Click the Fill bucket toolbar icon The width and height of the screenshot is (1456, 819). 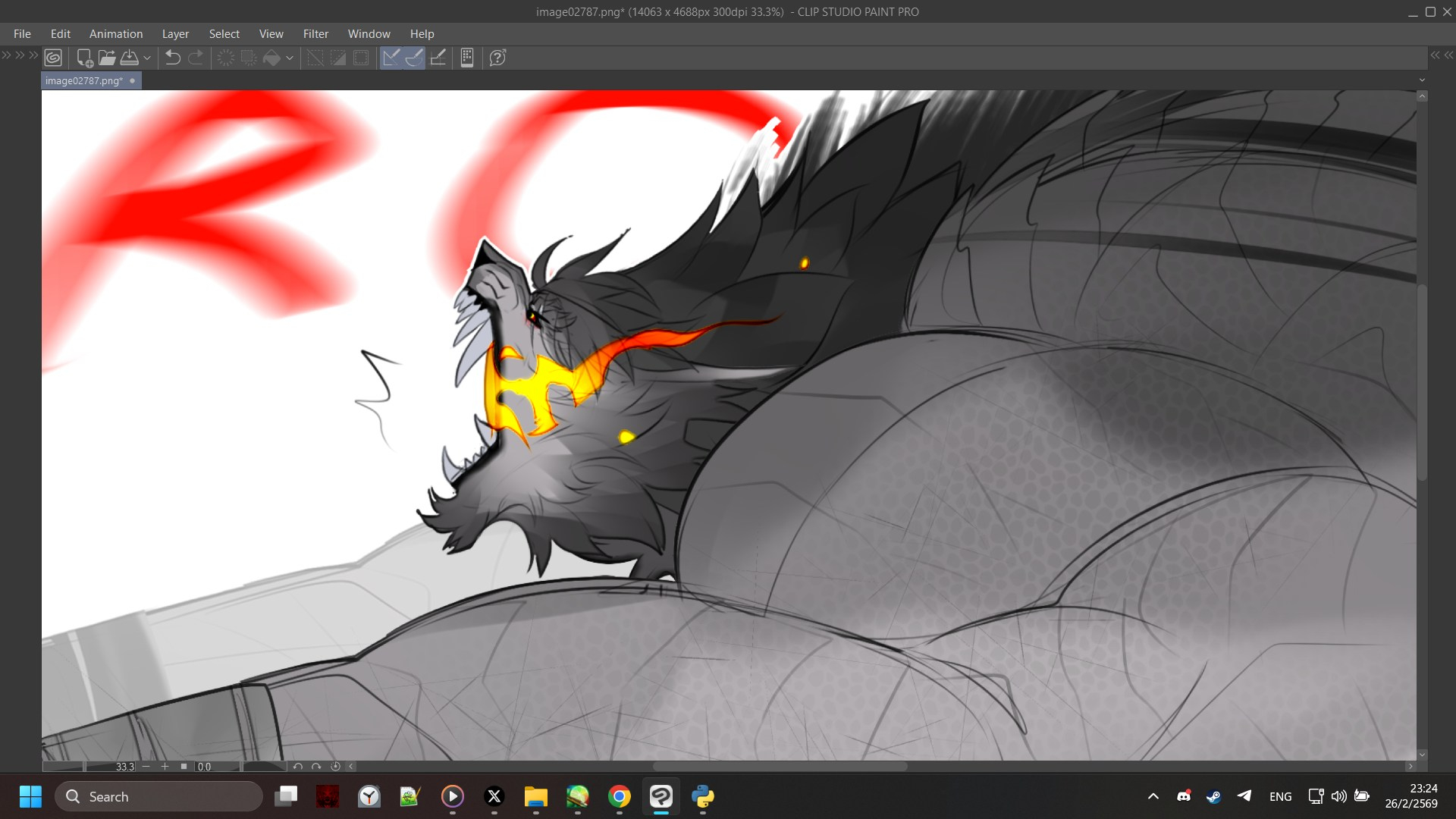coord(271,58)
